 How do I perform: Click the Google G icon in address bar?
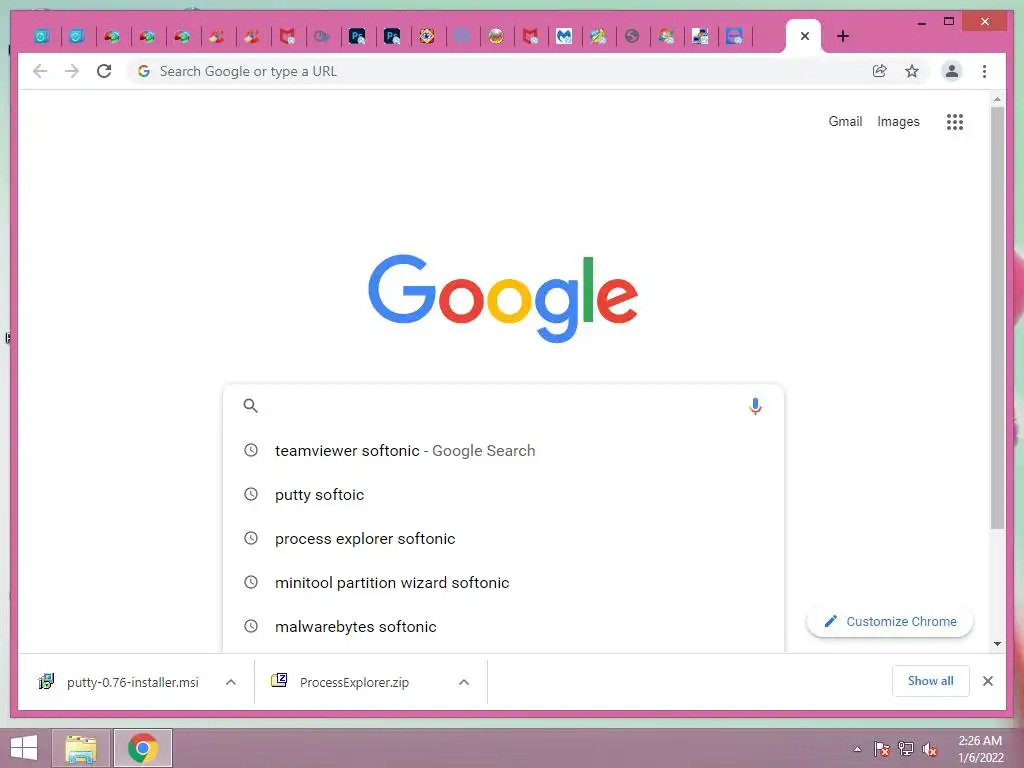pos(144,71)
